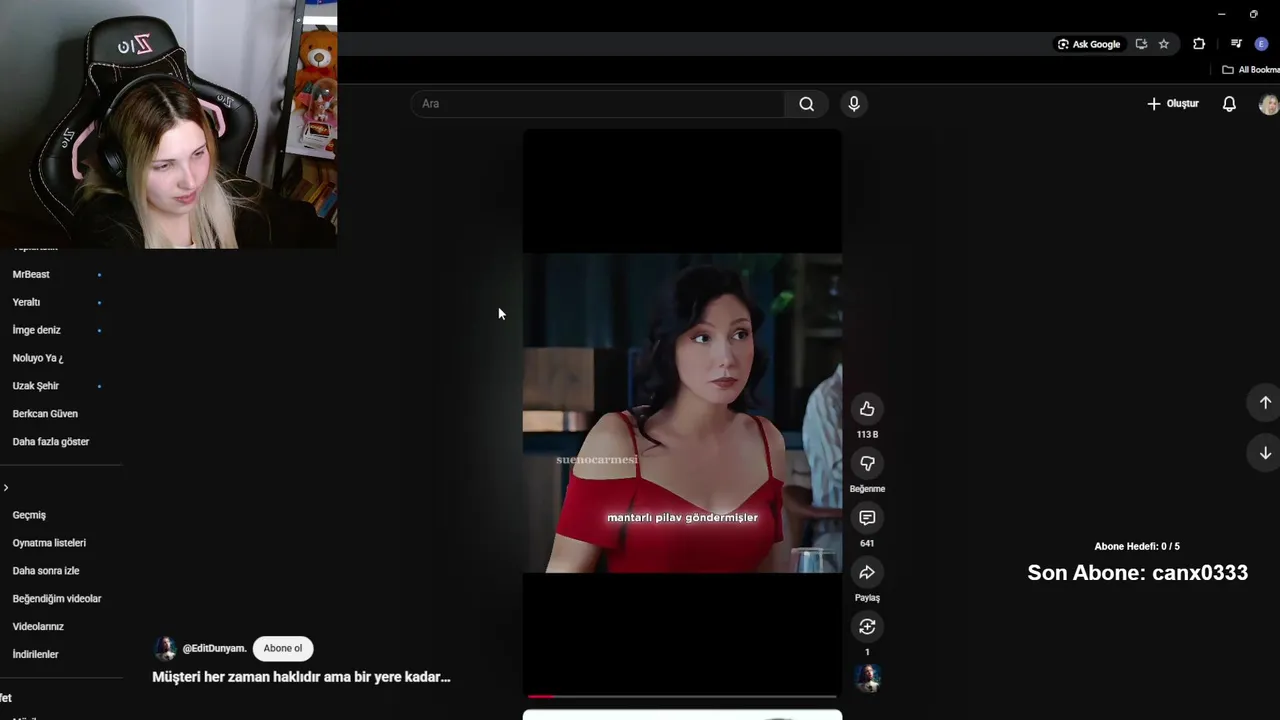Expand the sidebar section chevron above Geçmiş
The height and width of the screenshot is (720, 1280).
point(6,488)
